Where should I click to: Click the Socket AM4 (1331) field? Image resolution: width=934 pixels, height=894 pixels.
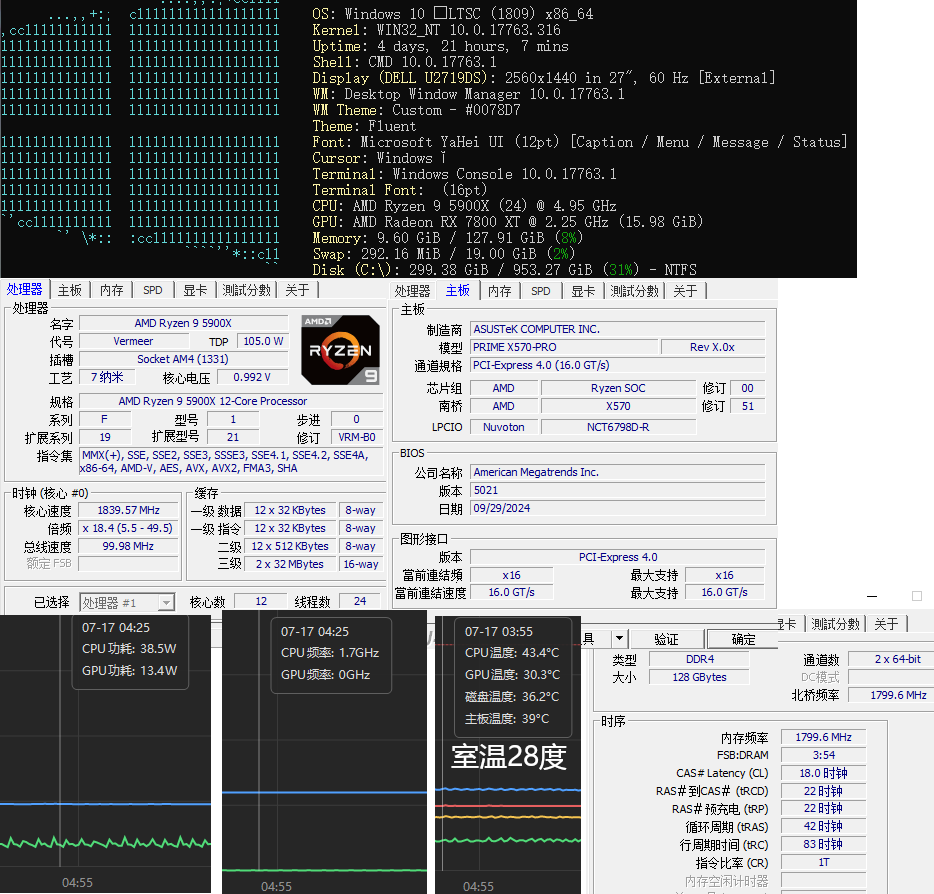(183, 359)
